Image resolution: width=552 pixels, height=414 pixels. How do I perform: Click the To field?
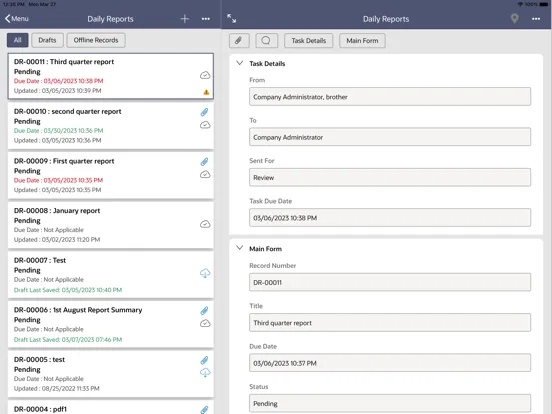pos(390,137)
